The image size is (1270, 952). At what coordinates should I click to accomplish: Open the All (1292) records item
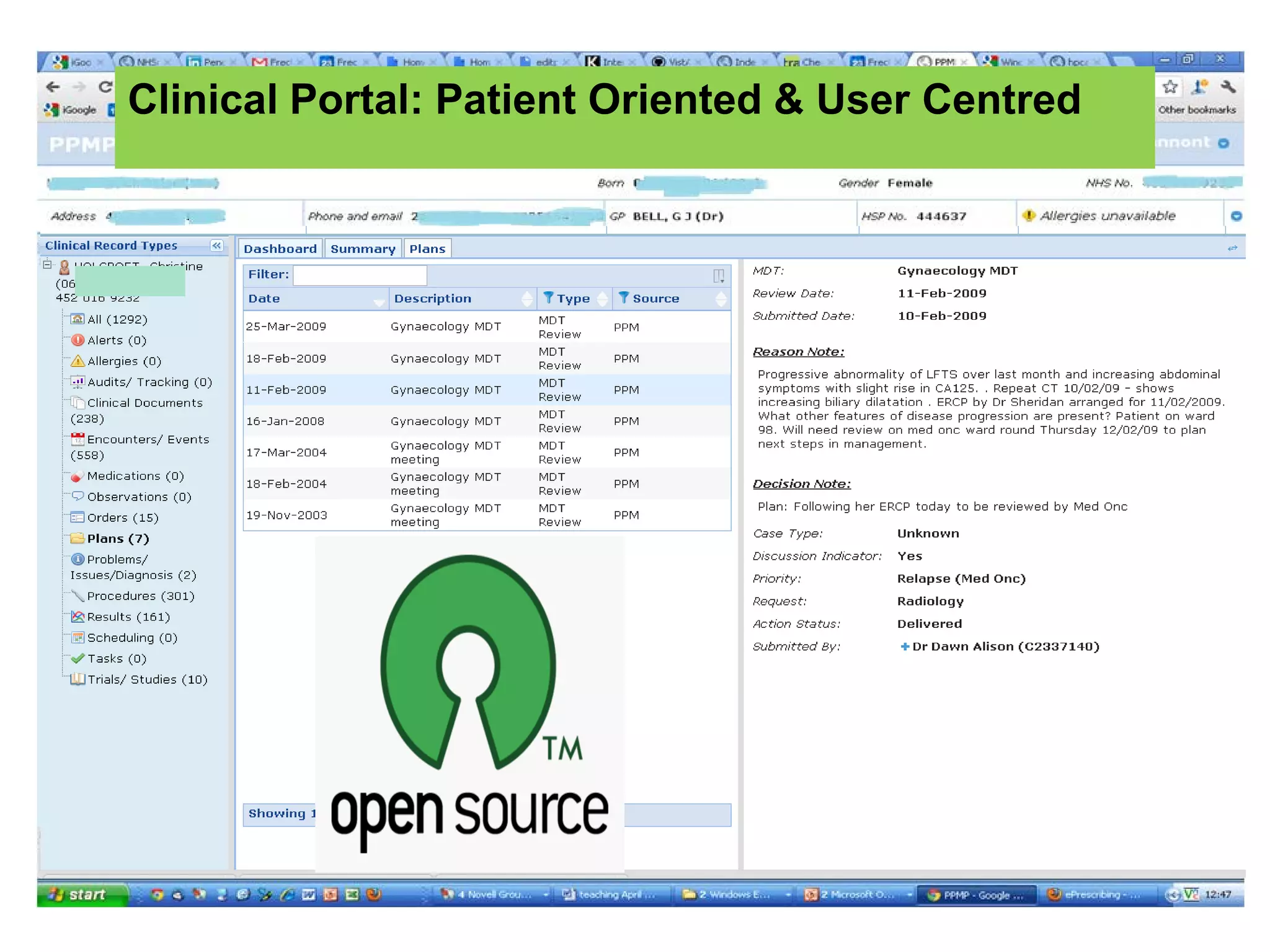[x=110, y=319]
